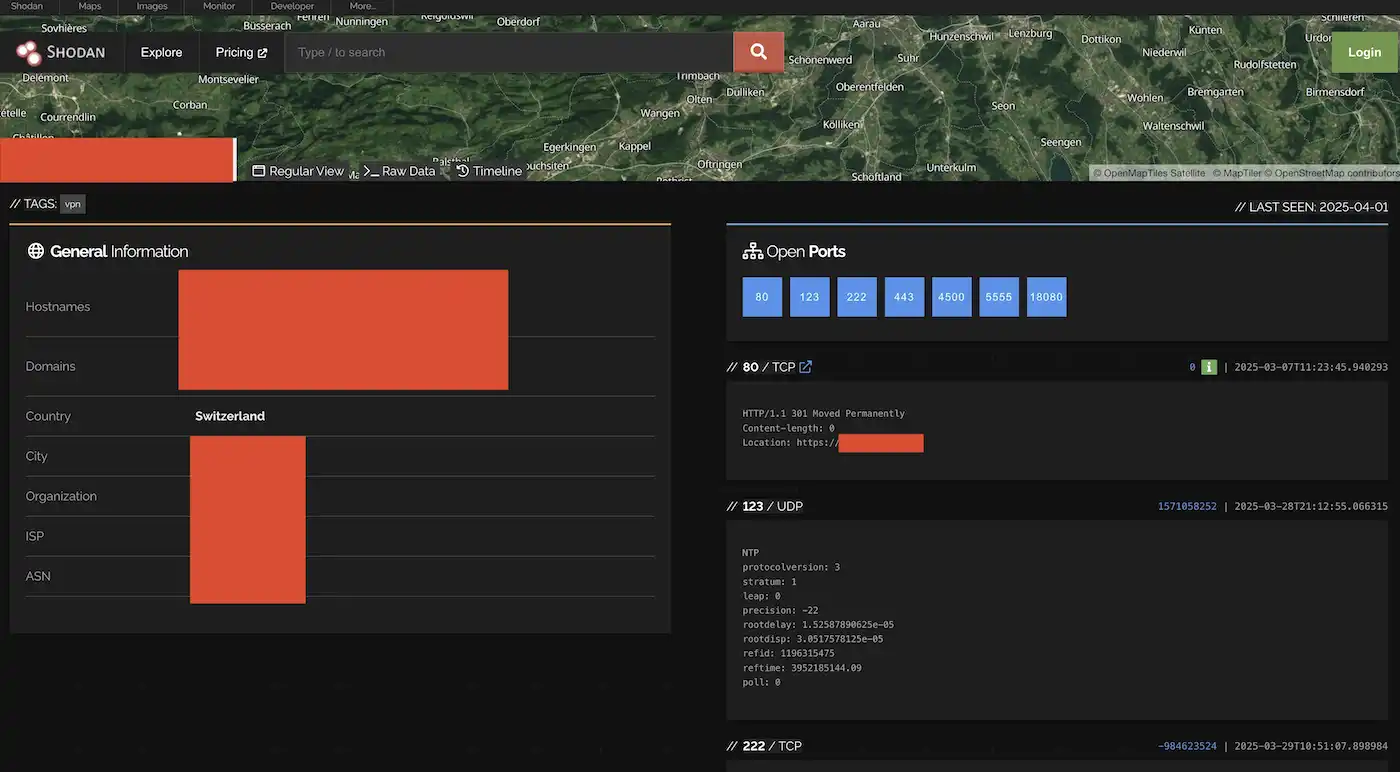
Task: Open the Explore page
Action: tap(160, 51)
